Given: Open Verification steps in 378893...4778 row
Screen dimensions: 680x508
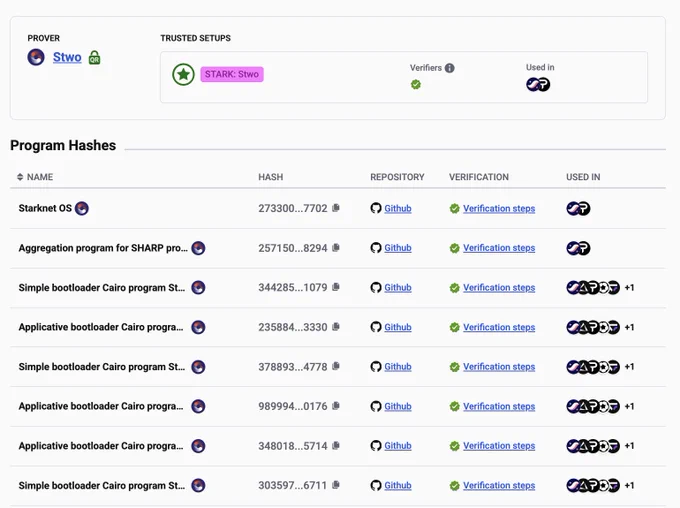Looking at the screenshot, I should (x=499, y=367).
